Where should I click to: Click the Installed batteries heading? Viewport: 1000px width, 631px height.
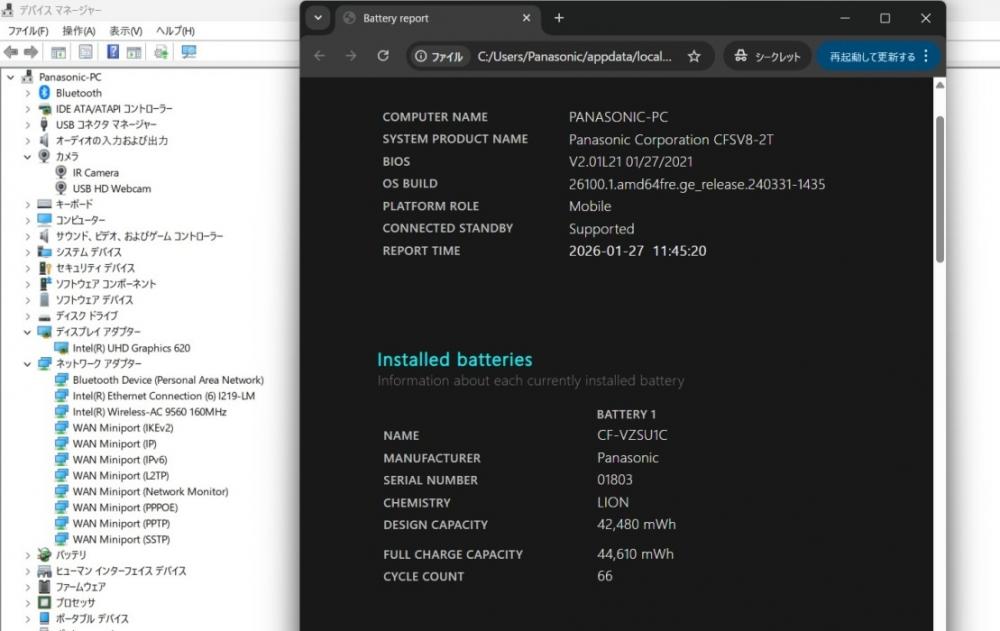454,359
